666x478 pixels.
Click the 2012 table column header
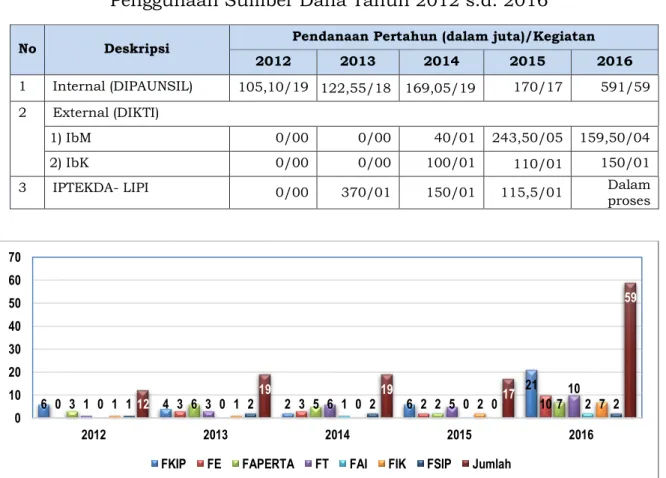(x=273, y=62)
